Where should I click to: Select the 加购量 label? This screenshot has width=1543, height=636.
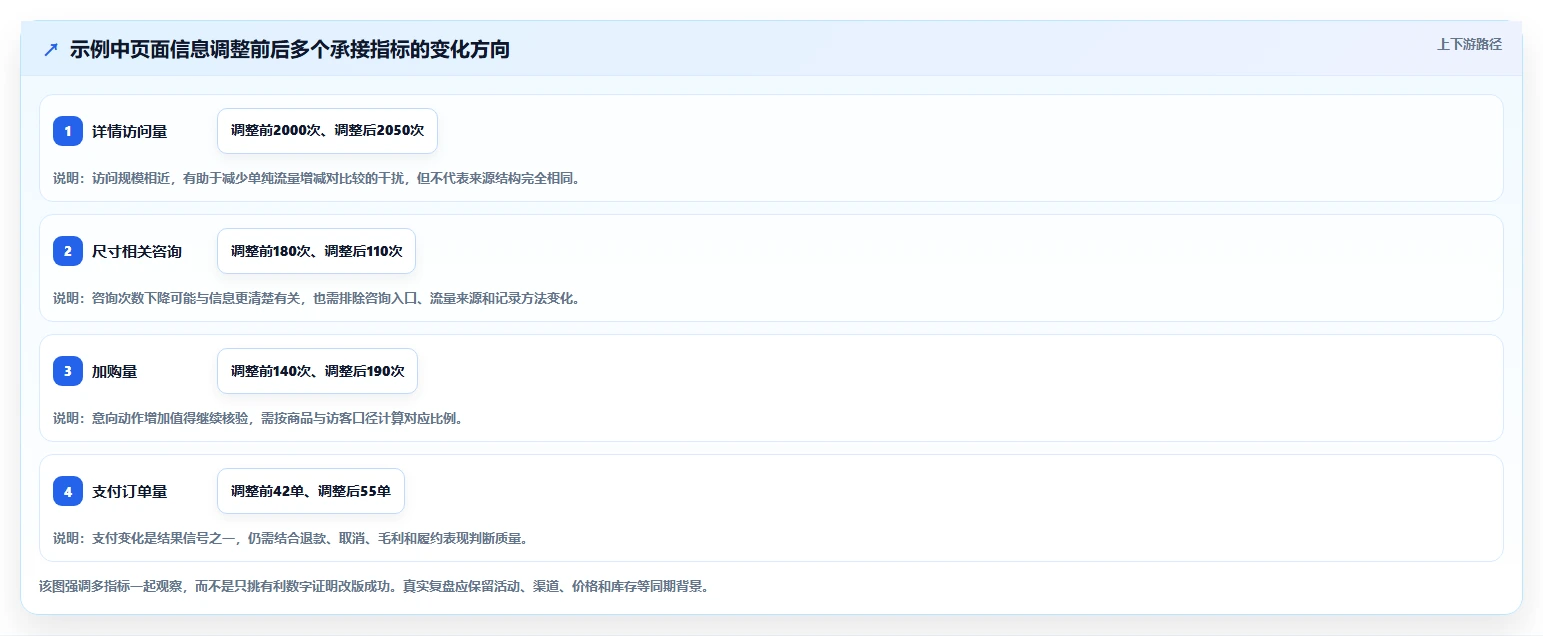click(x=115, y=371)
